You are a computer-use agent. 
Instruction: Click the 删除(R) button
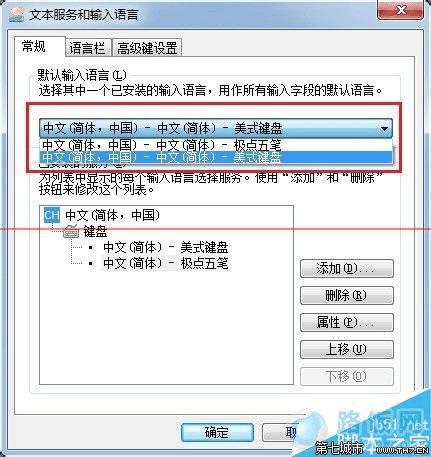click(x=347, y=295)
